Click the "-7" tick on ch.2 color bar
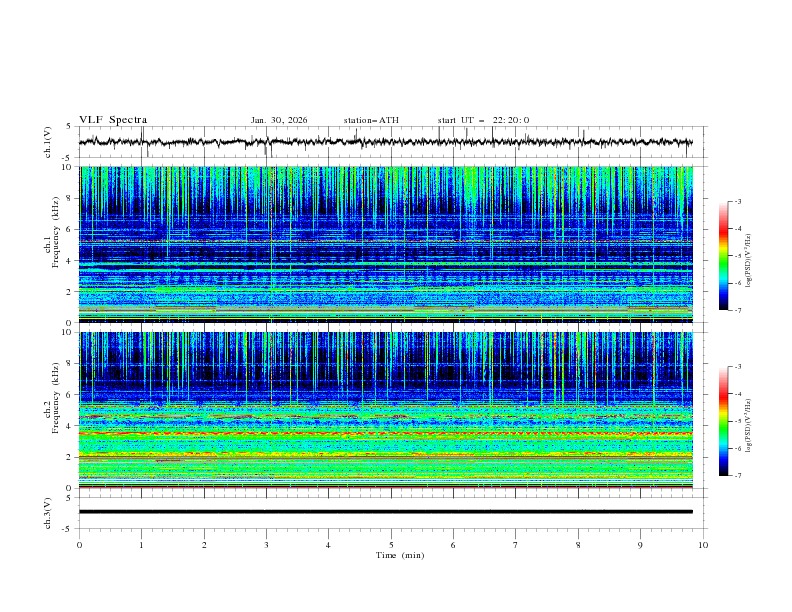 (x=738, y=476)
